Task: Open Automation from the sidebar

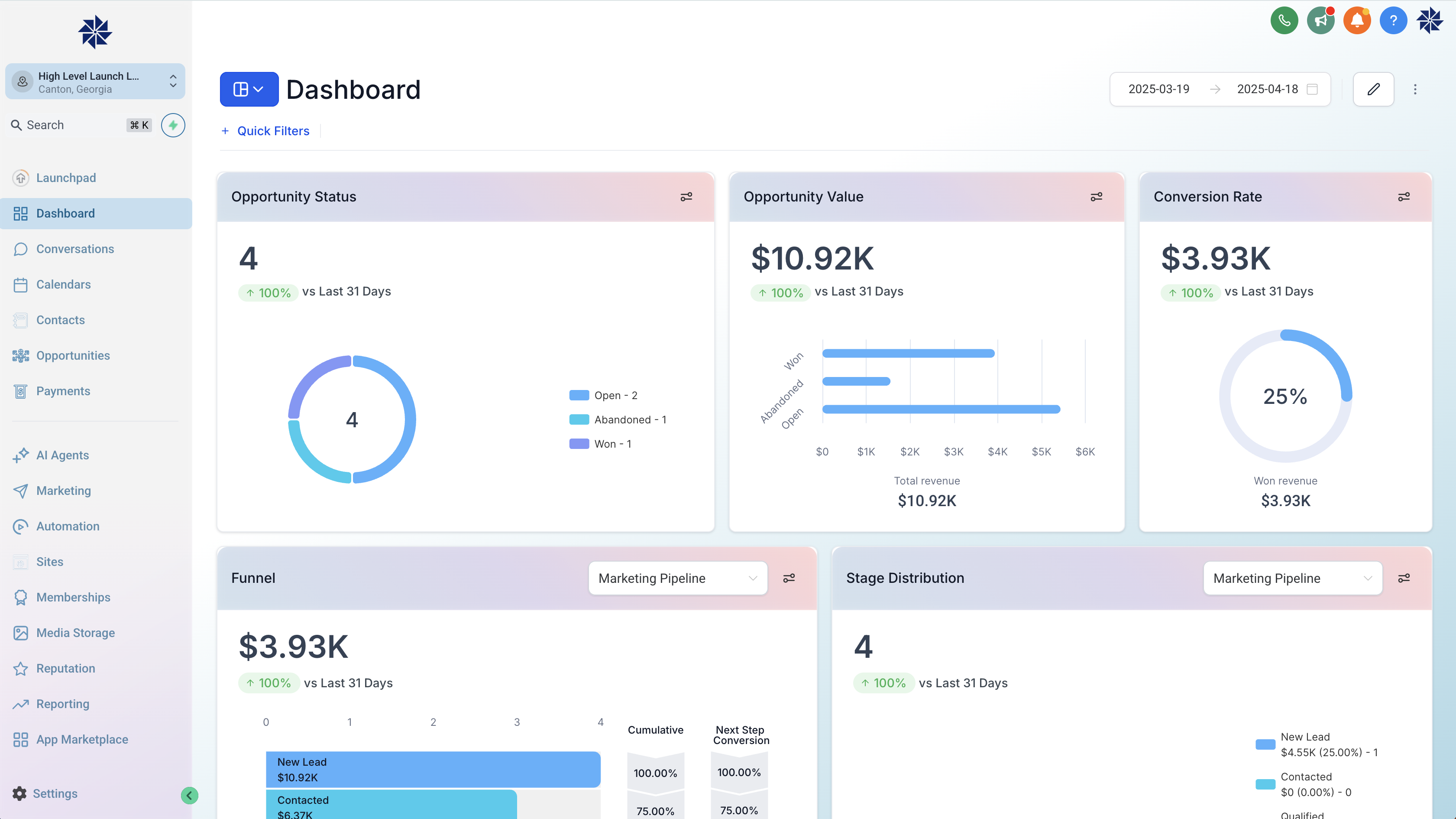Action: click(68, 526)
